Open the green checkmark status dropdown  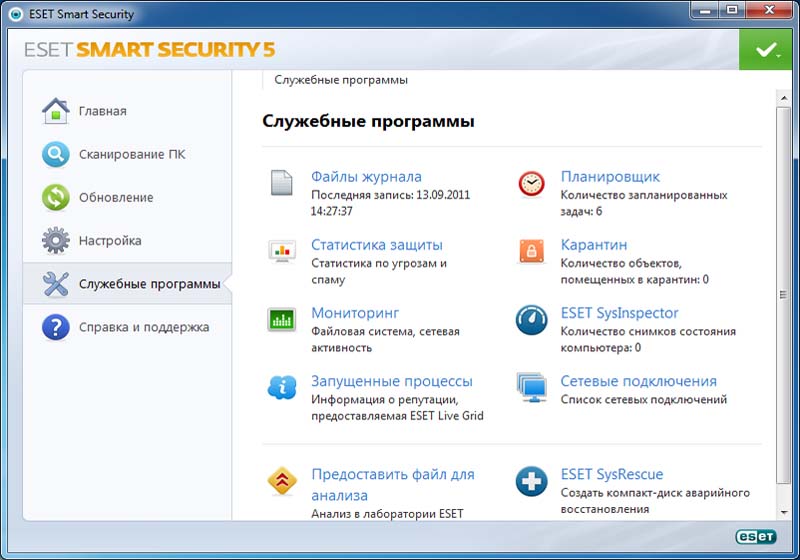click(x=765, y=49)
